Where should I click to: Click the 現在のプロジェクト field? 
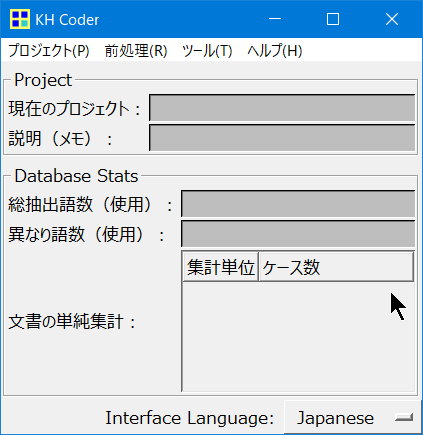pos(282,107)
